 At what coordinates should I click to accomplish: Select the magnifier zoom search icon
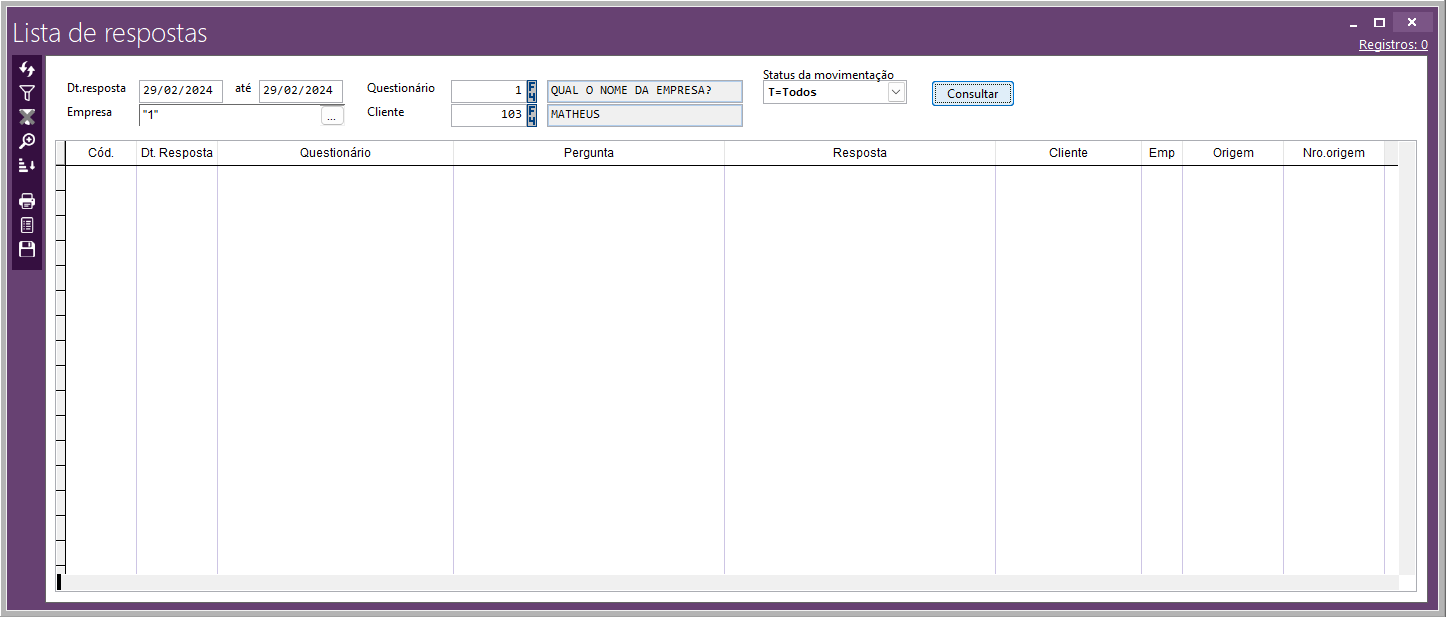click(27, 141)
